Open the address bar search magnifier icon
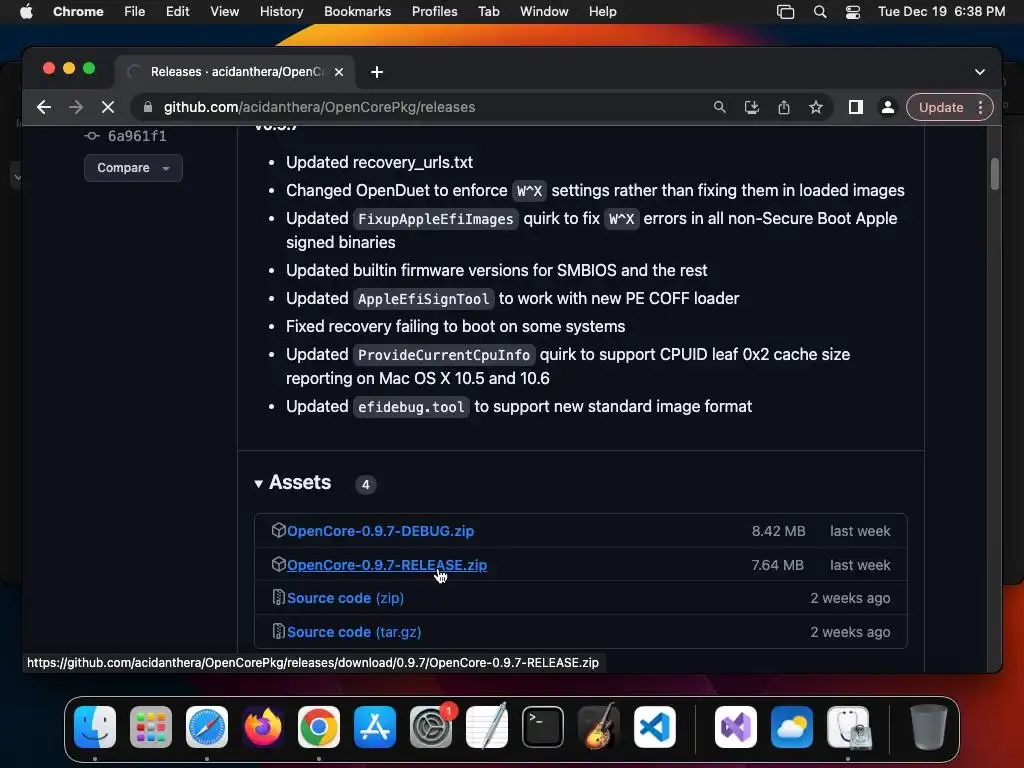The image size is (1024, 768). [x=720, y=107]
